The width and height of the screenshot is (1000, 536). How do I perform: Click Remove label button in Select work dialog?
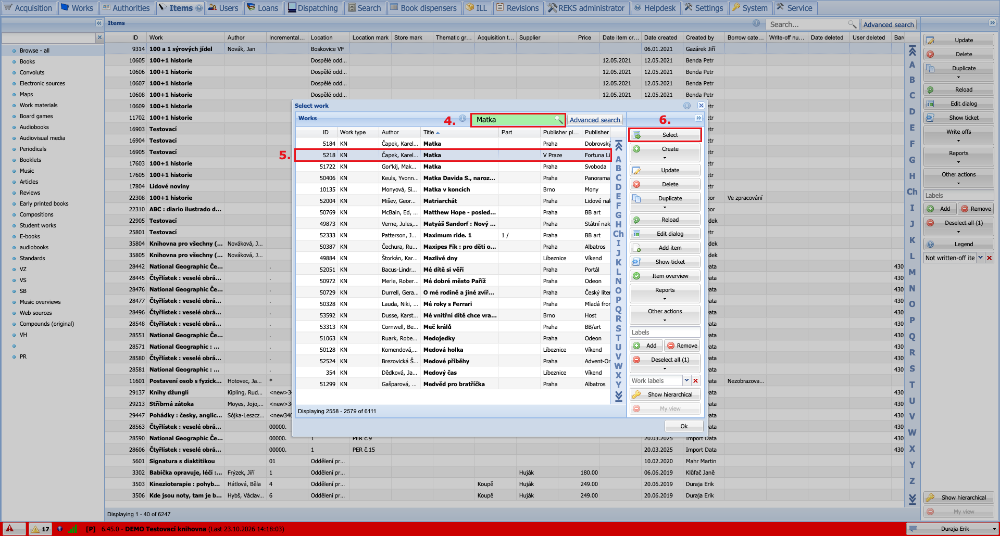[682, 345]
